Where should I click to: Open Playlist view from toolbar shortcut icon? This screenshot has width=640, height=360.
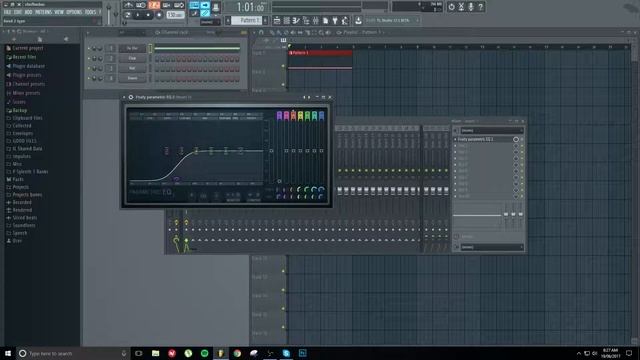pos(277,20)
